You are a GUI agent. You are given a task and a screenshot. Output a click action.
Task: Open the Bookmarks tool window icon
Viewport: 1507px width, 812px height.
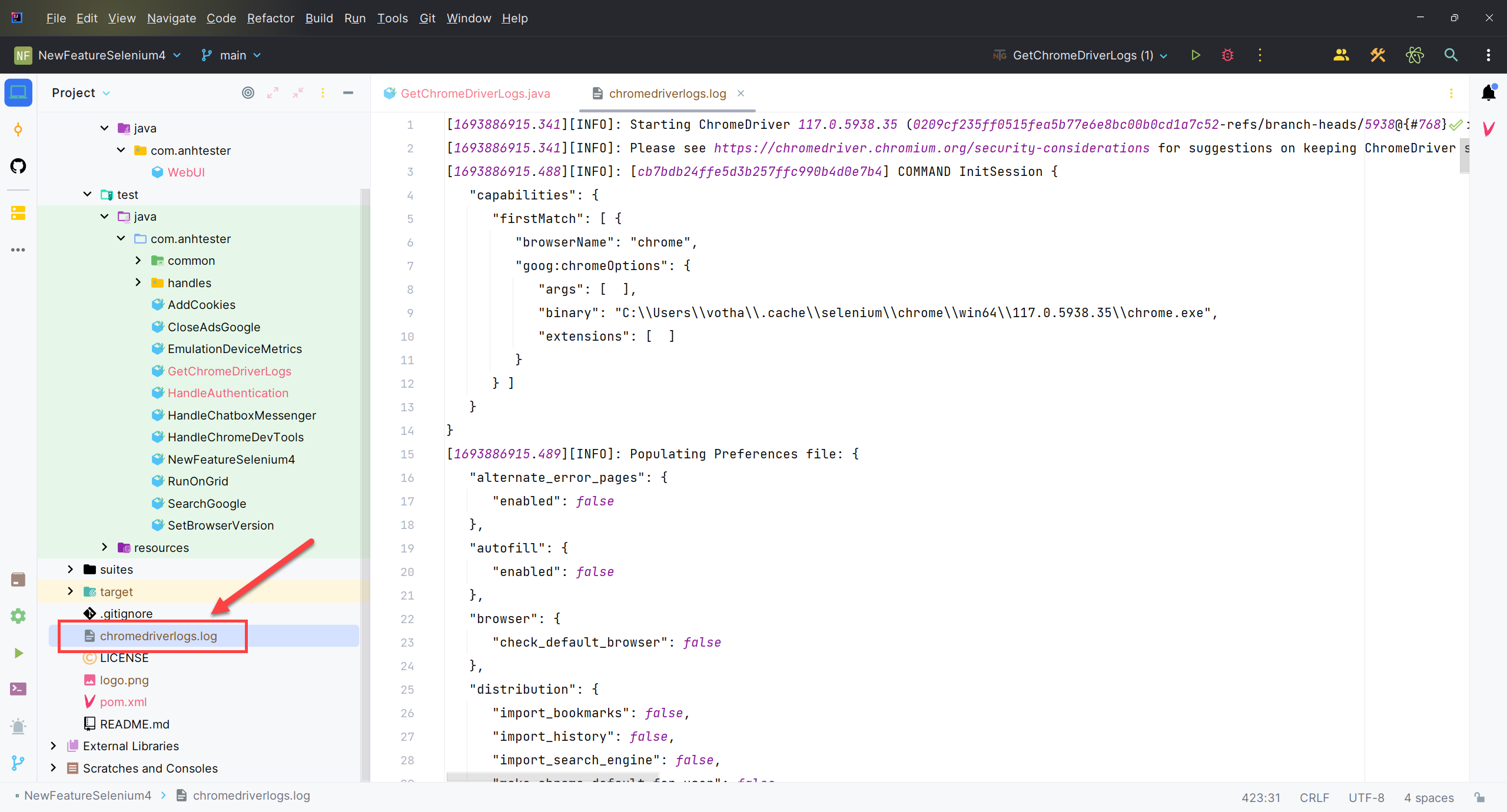click(x=18, y=580)
